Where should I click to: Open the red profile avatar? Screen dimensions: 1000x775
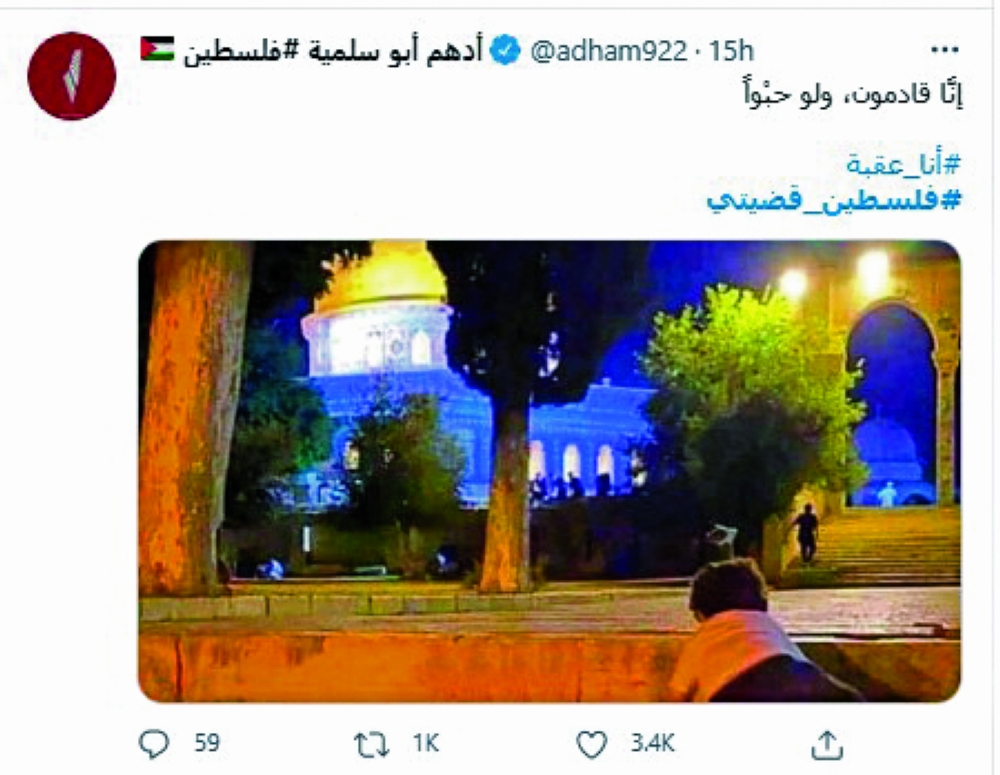pos(71,76)
